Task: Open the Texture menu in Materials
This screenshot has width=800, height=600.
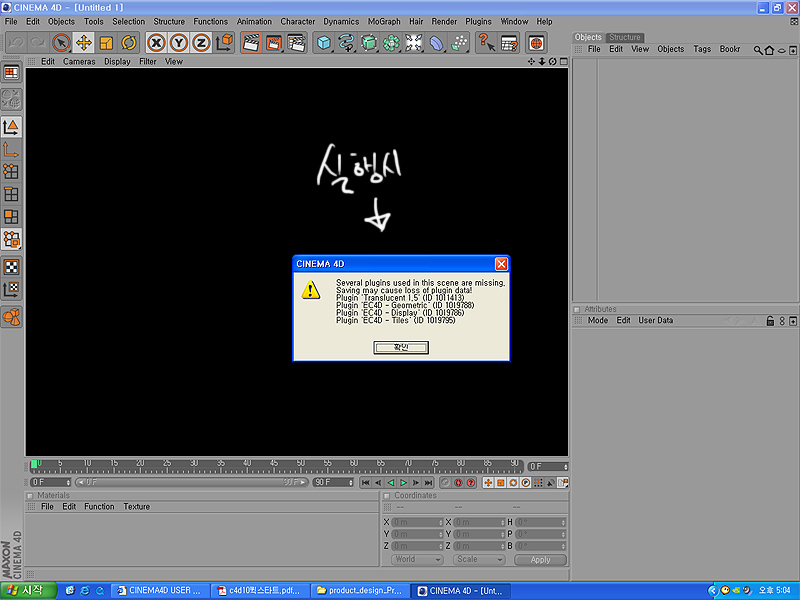Action: (x=136, y=507)
